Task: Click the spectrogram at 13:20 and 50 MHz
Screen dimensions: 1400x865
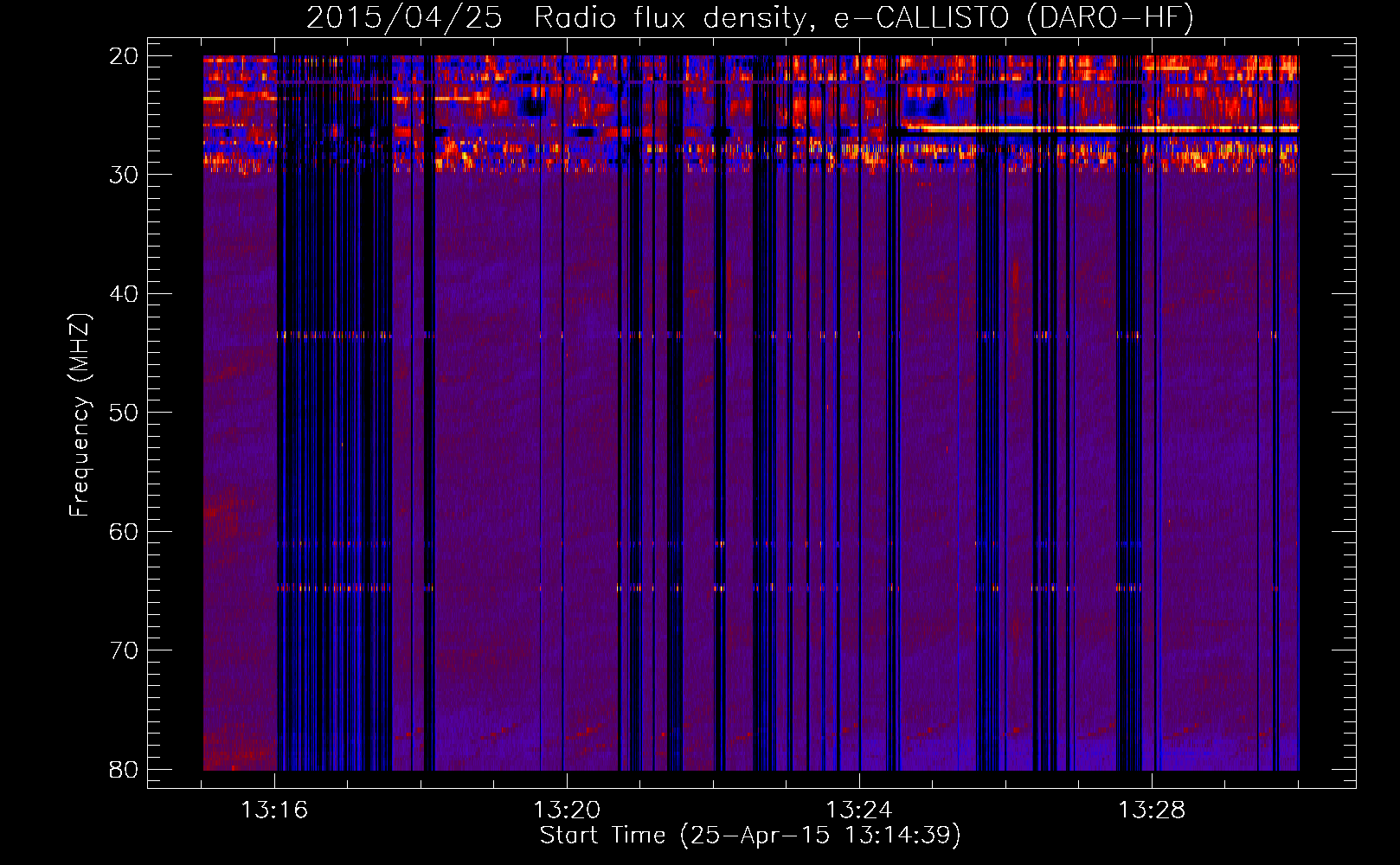Action: [567, 412]
